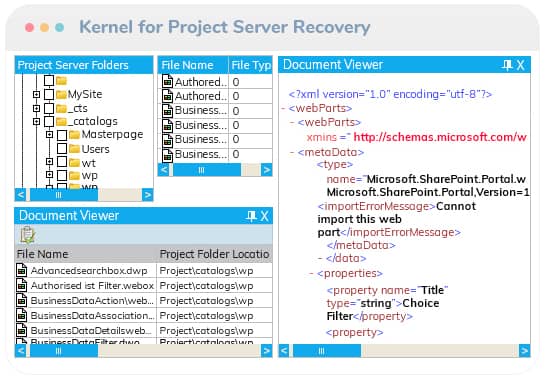Pin the right Document Viewer panel
Viewport: 545px width, 380px height.
pyautogui.click(x=507, y=65)
